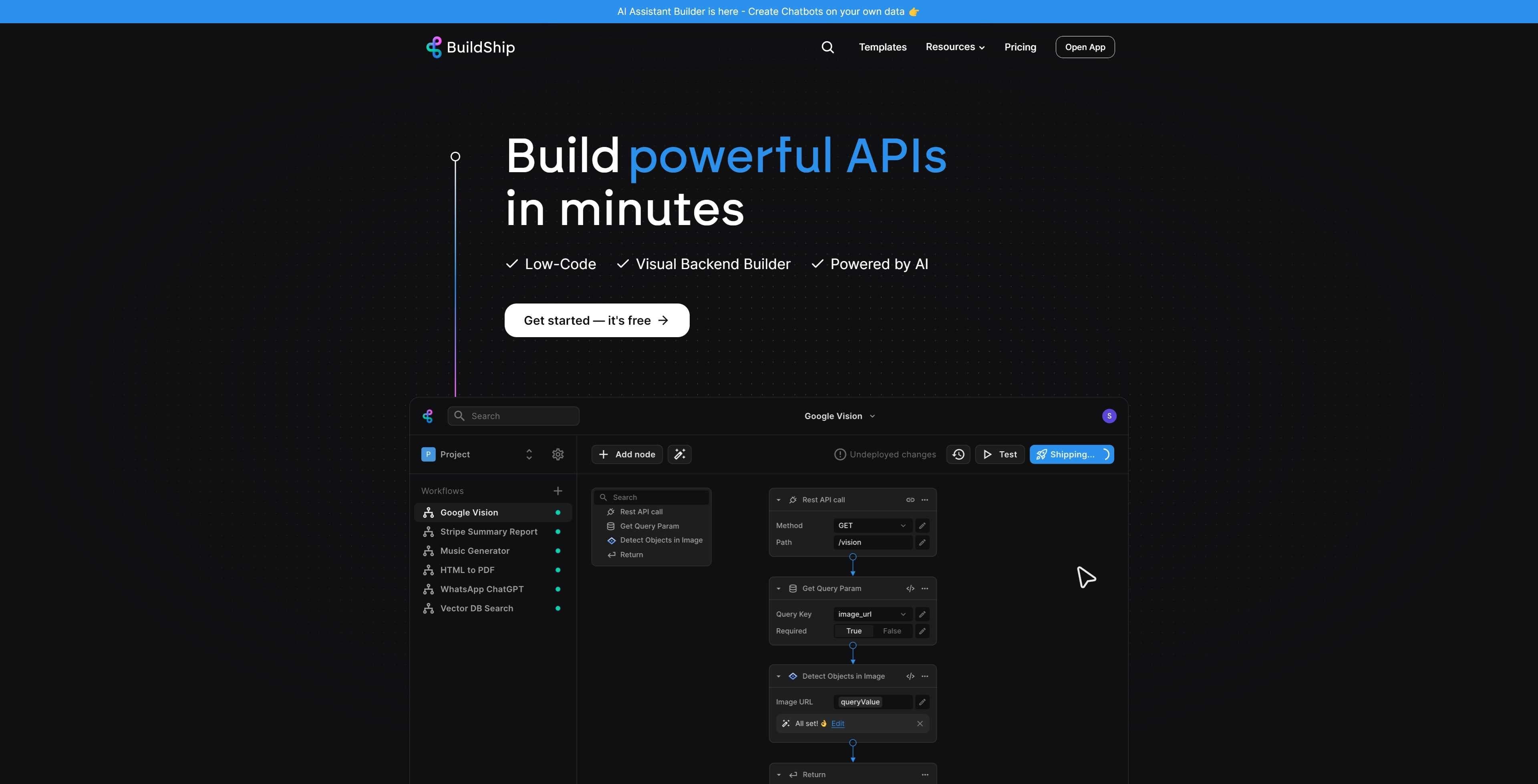Viewport: 1538px width, 784px height.
Task: Open the Google Vision workflow title dropdown
Action: [839, 416]
